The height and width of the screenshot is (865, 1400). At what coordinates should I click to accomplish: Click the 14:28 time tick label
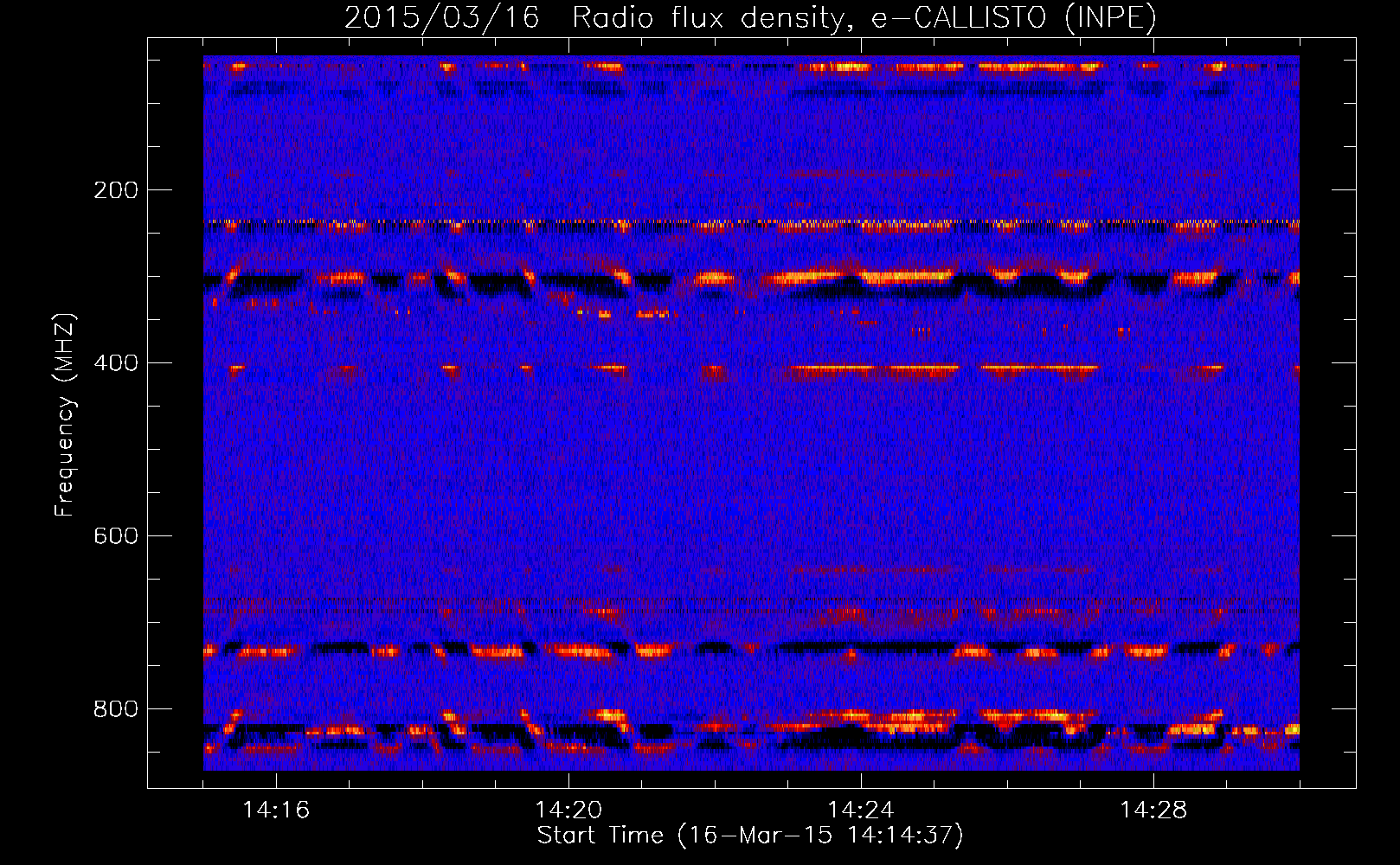[x=1153, y=811]
